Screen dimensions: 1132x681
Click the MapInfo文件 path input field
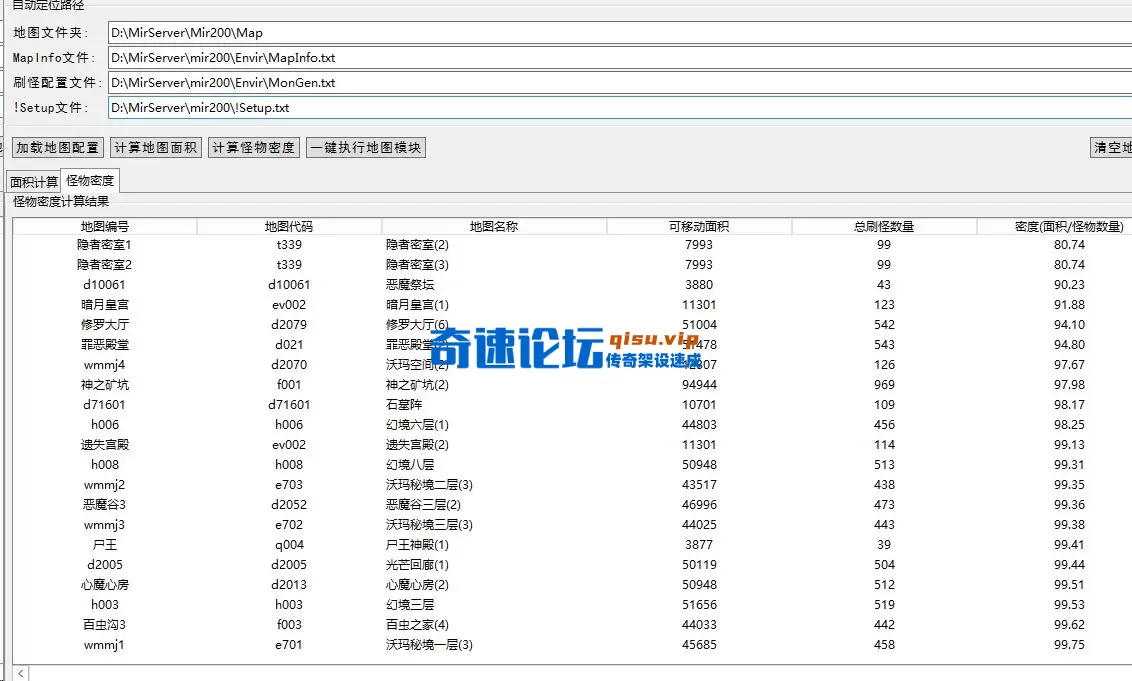400,58
